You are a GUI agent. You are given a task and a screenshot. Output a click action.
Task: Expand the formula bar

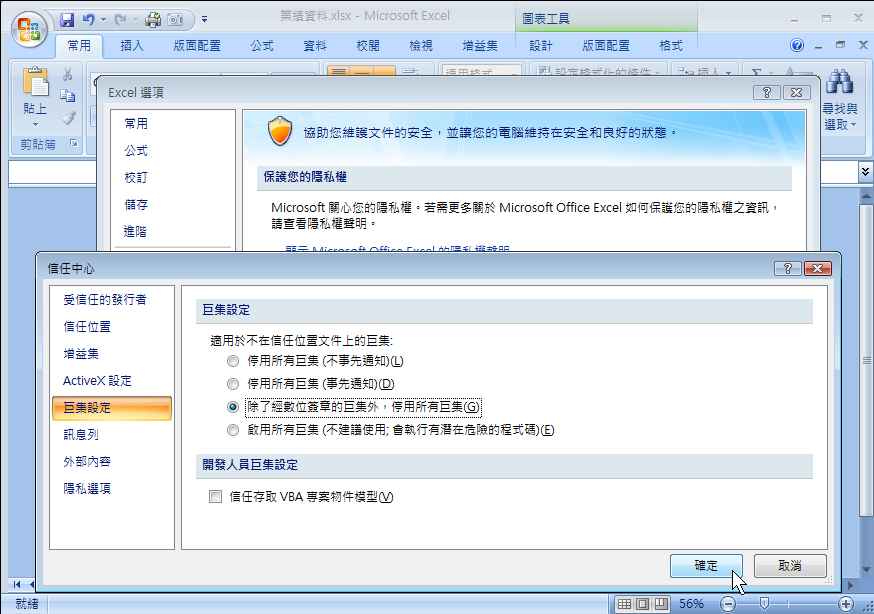tap(865, 172)
